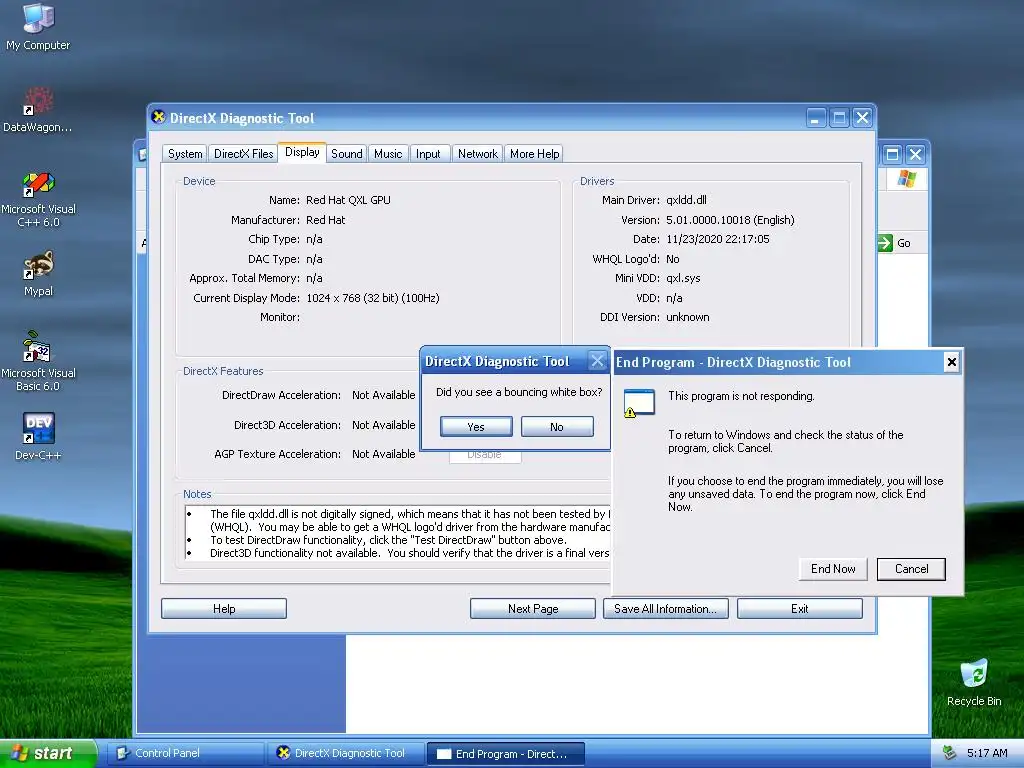Go to Next Page
Screen dimensions: 1024x768
[x=533, y=609]
